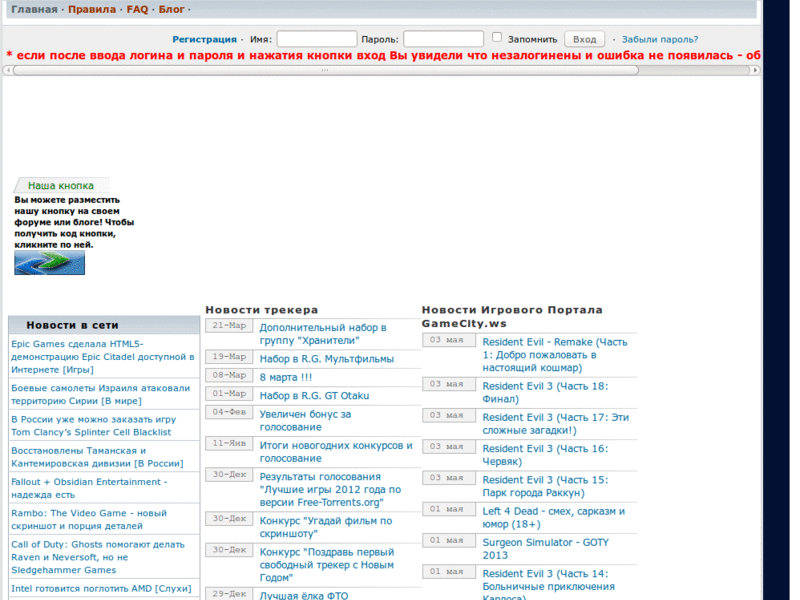The width and height of the screenshot is (800, 600).
Task: Open the Главная navigation link
Action: tap(34, 9)
